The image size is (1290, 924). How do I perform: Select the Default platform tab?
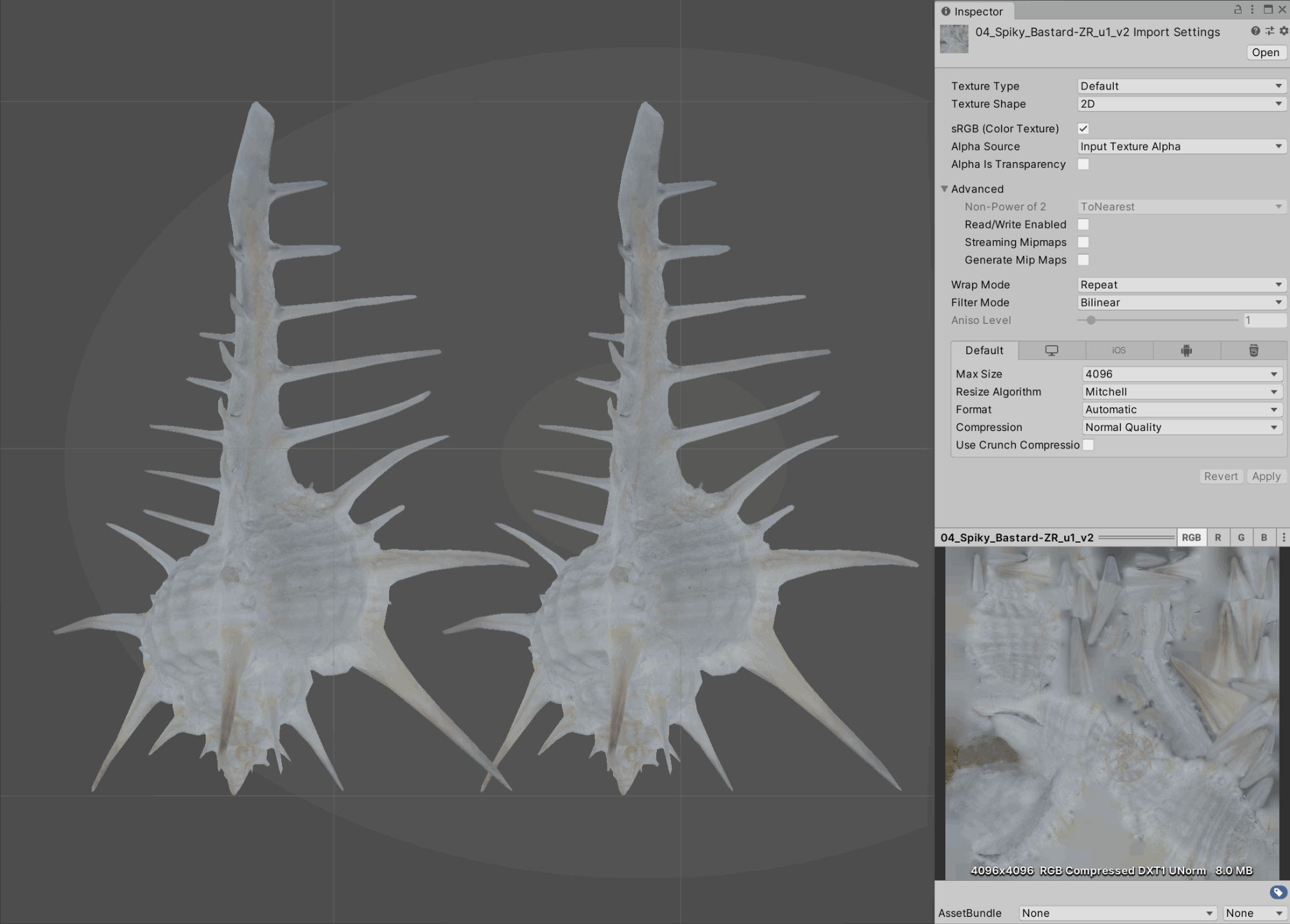coord(984,350)
